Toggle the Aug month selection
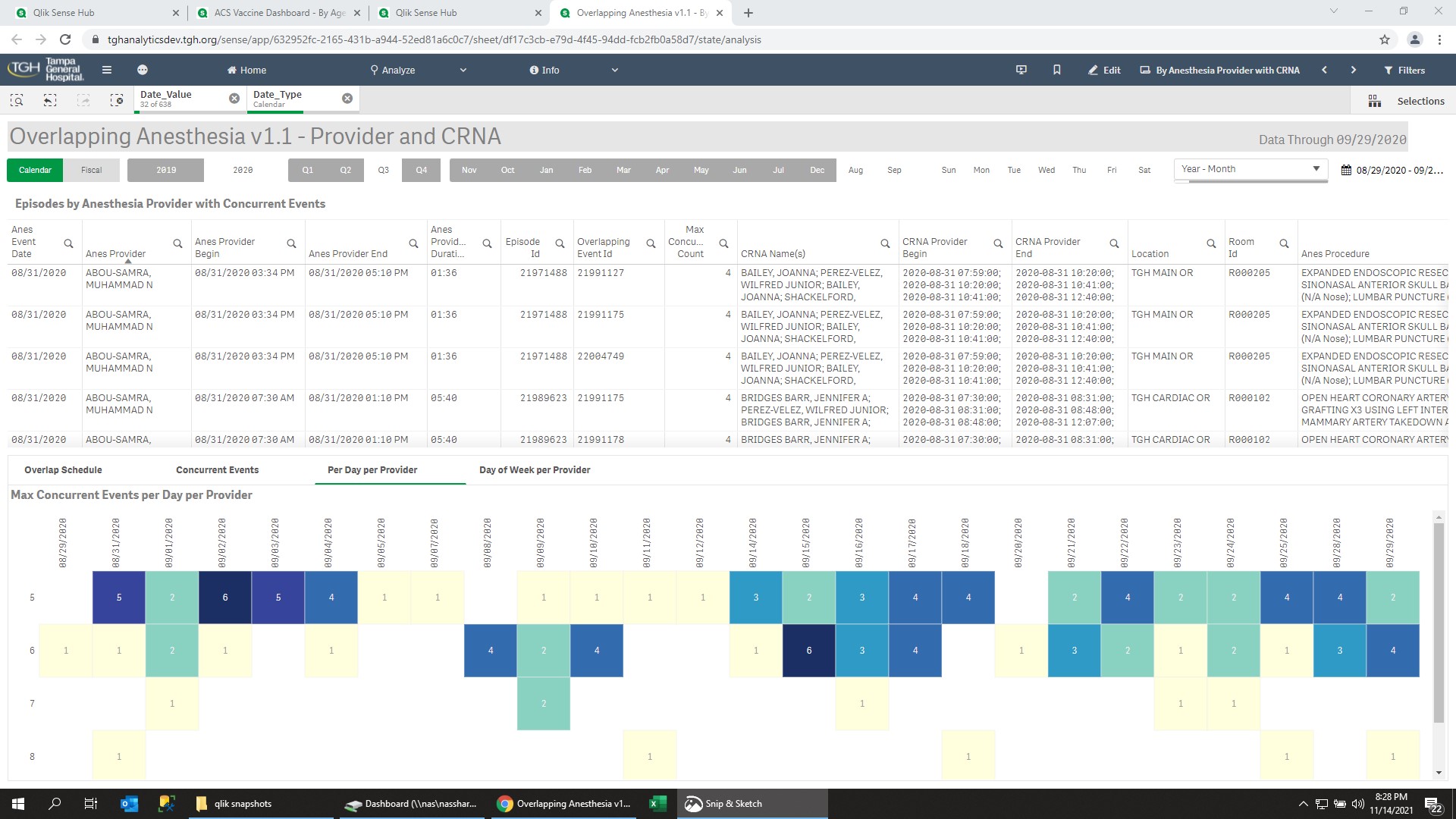Viewport: 1456px width, 819px height. [855, 170]
